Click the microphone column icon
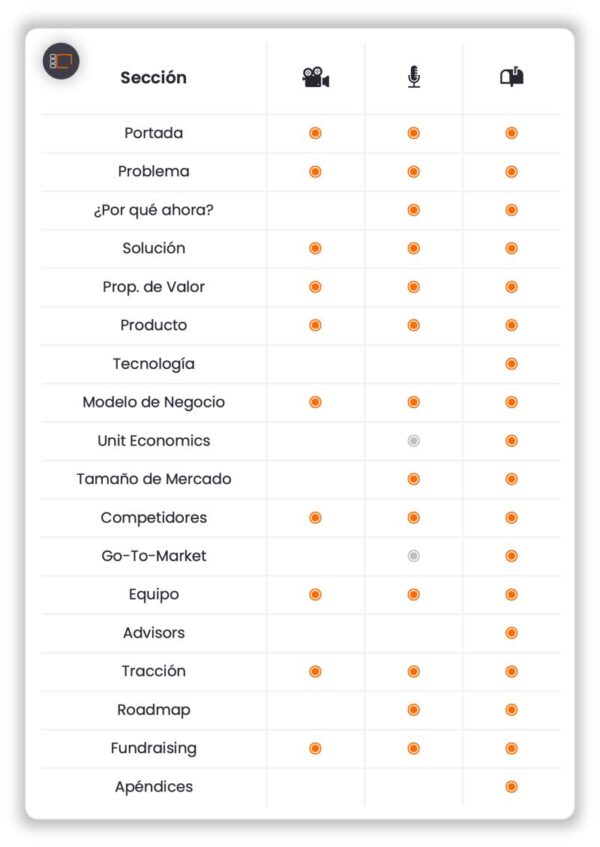600x847 pixels. click(x=414, y=77)
